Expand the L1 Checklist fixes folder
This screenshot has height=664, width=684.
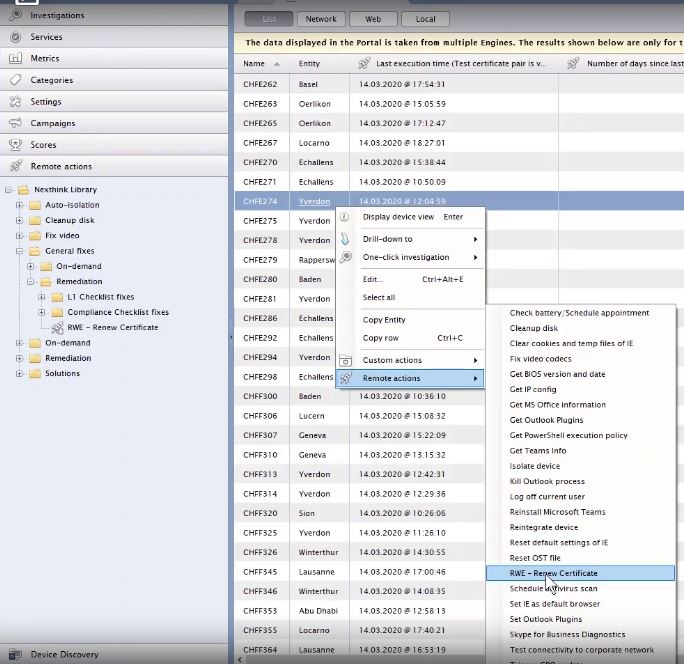click(41, 297)
